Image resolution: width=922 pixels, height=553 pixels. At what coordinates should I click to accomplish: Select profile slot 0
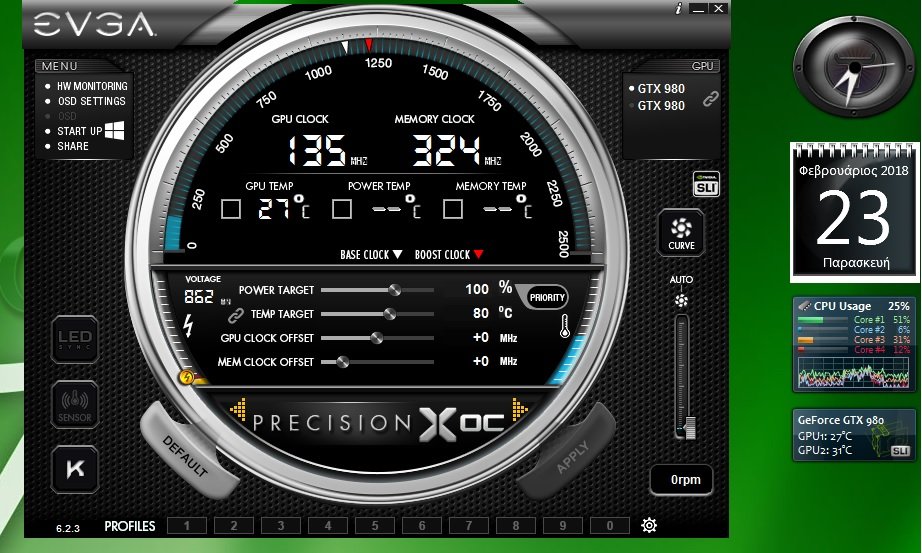click(x=610, y=525)
